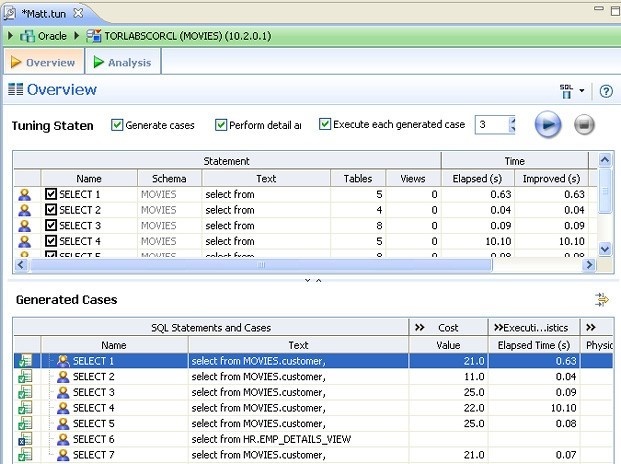The image size is (621, 464).
Task: Click the status icon for Generated Cases SELECT 7
Action: pyautogui.click(x=25, y=454)
